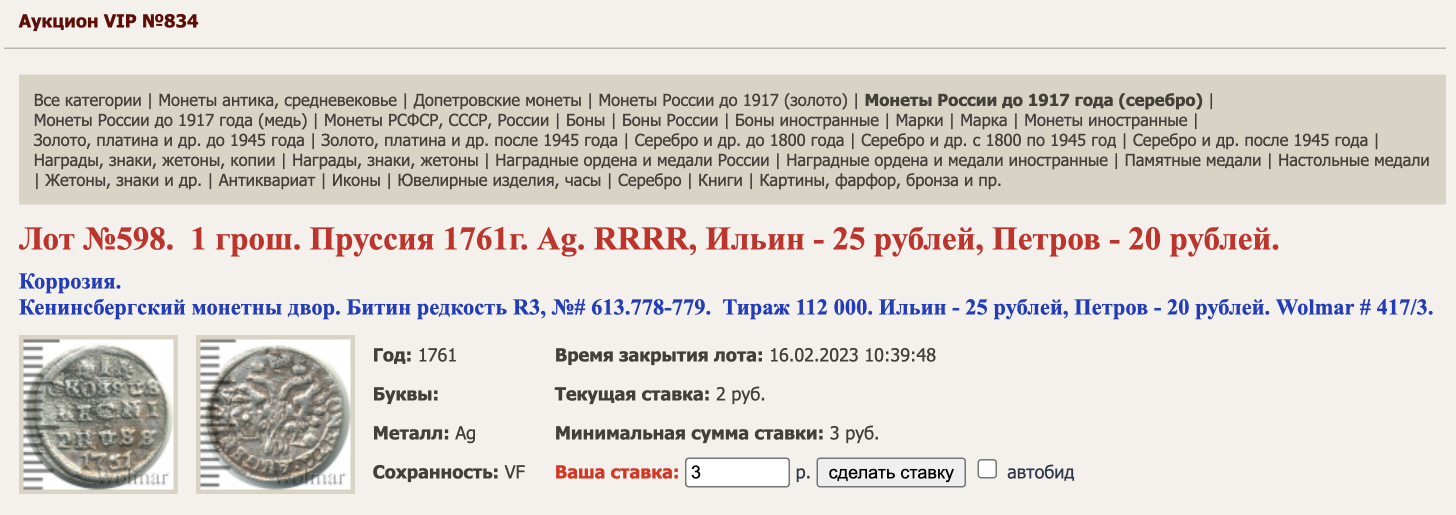Open 'Наградные ордена и медали иностранные'
Screen dimensions: 1456x515
pos(947,160)
